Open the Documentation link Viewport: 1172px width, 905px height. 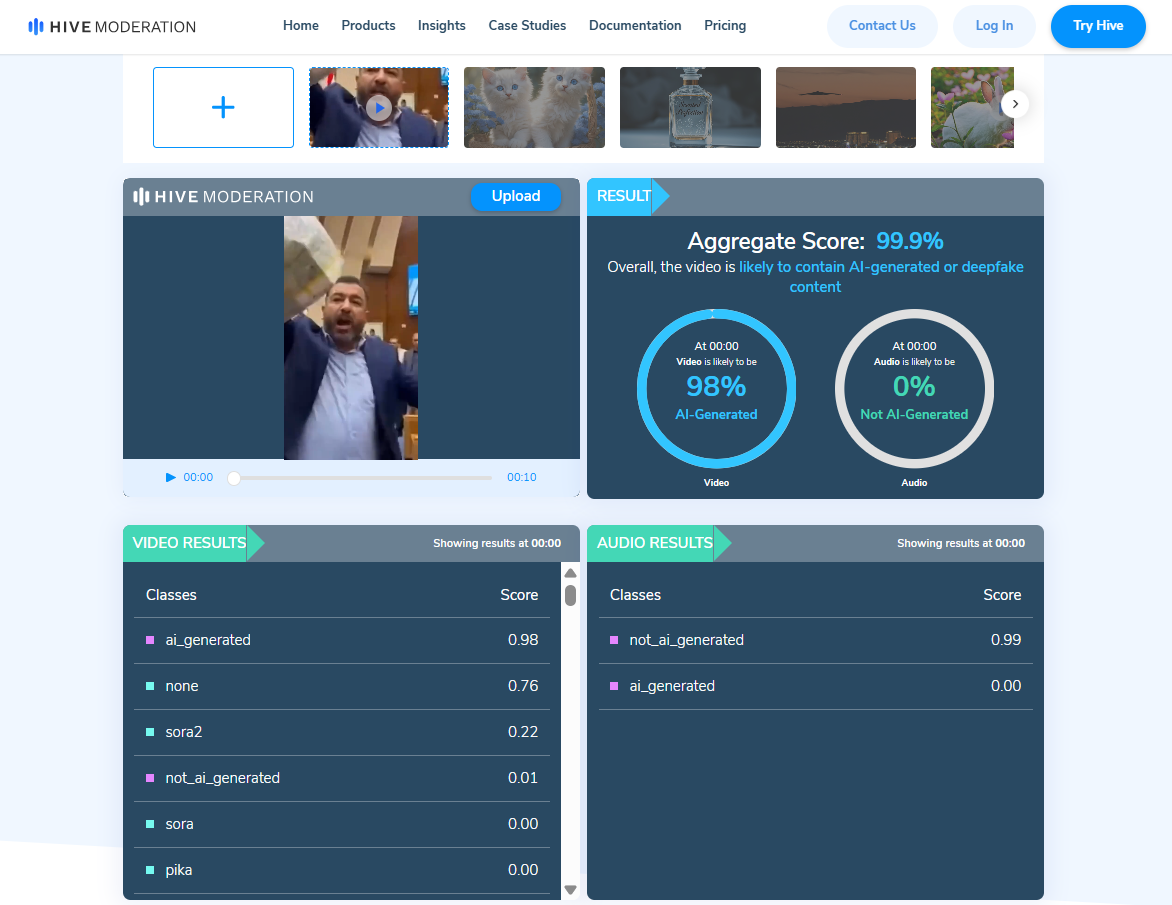[x=635, y=26]
